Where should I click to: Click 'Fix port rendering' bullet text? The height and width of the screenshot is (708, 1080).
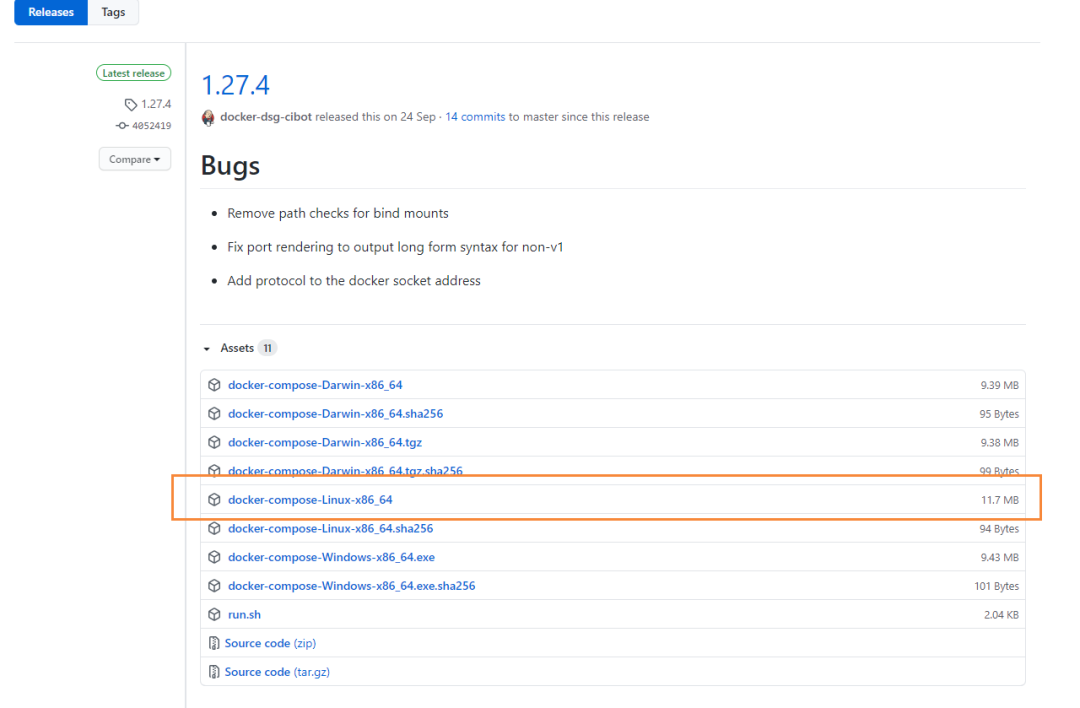[x=395, y=247]
